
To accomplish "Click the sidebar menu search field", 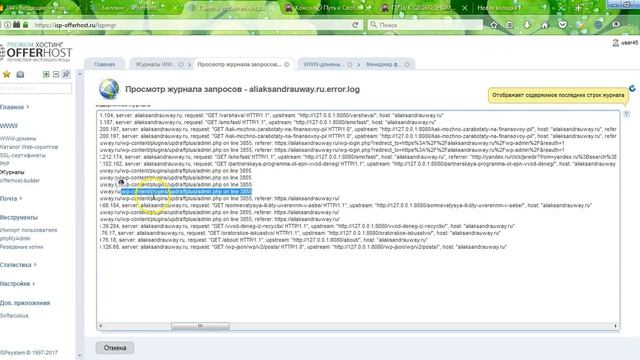I will coord(36,88).
